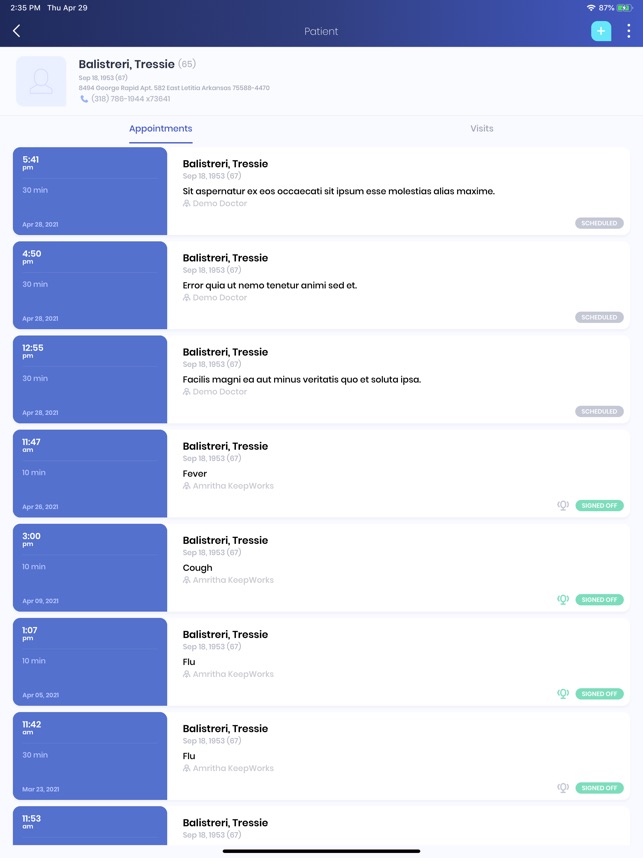The image size is (643, 858).
Task: Tap the 11:53 am appointment card
Action: click(321, 825)
